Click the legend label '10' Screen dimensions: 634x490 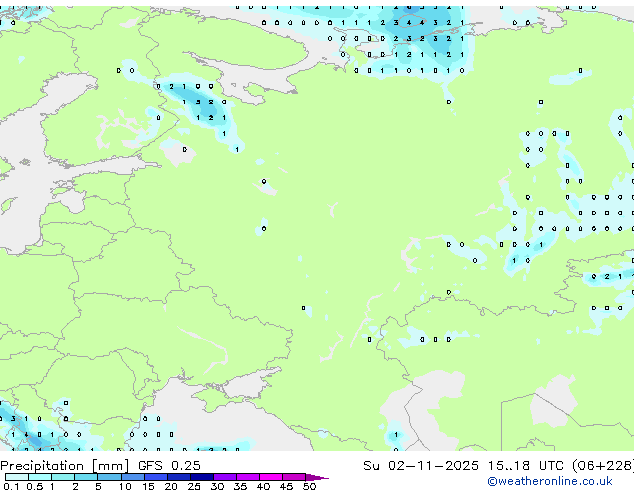(x=125, y=486)
